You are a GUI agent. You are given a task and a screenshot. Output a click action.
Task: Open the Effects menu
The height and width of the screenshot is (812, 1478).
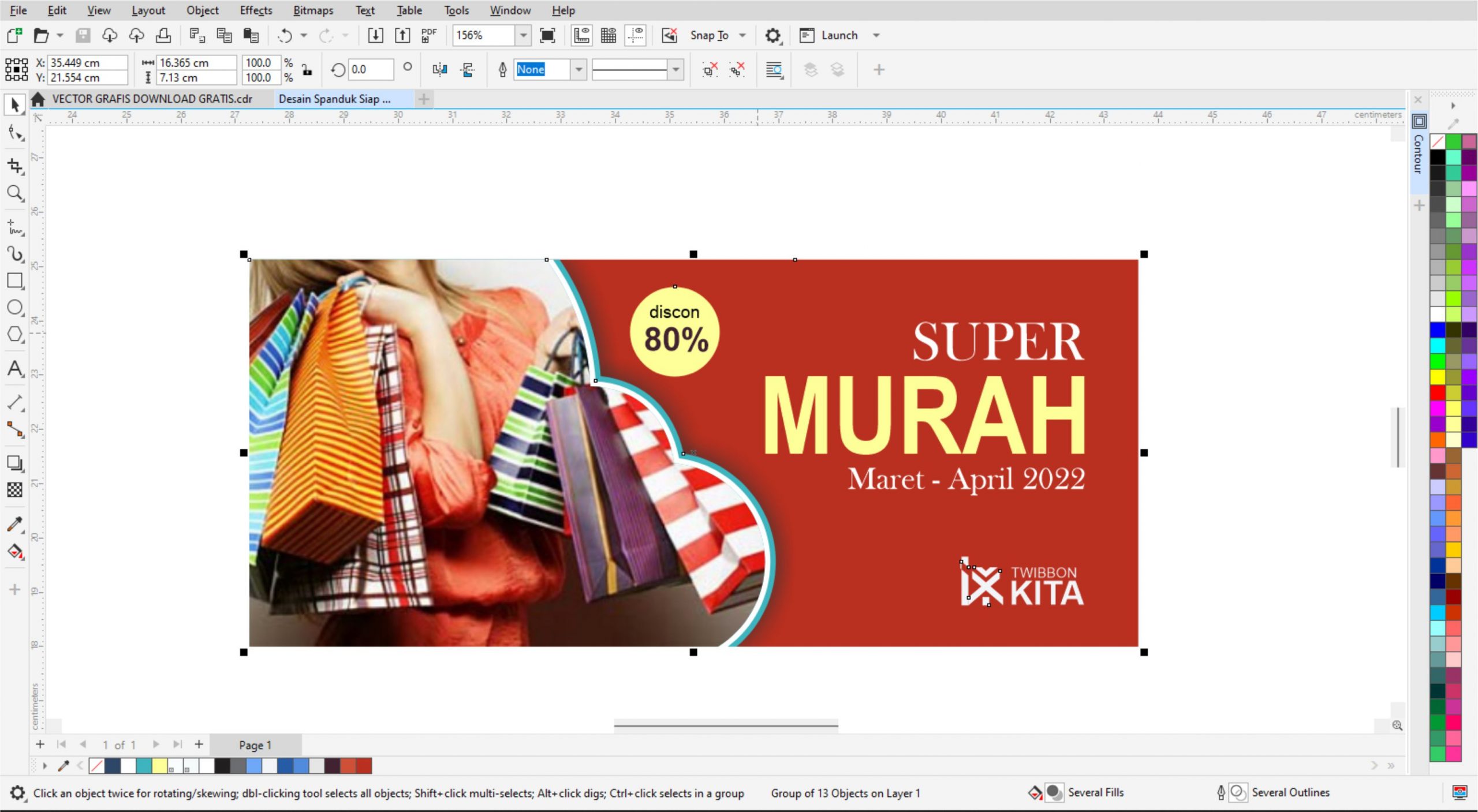[256, 10]
